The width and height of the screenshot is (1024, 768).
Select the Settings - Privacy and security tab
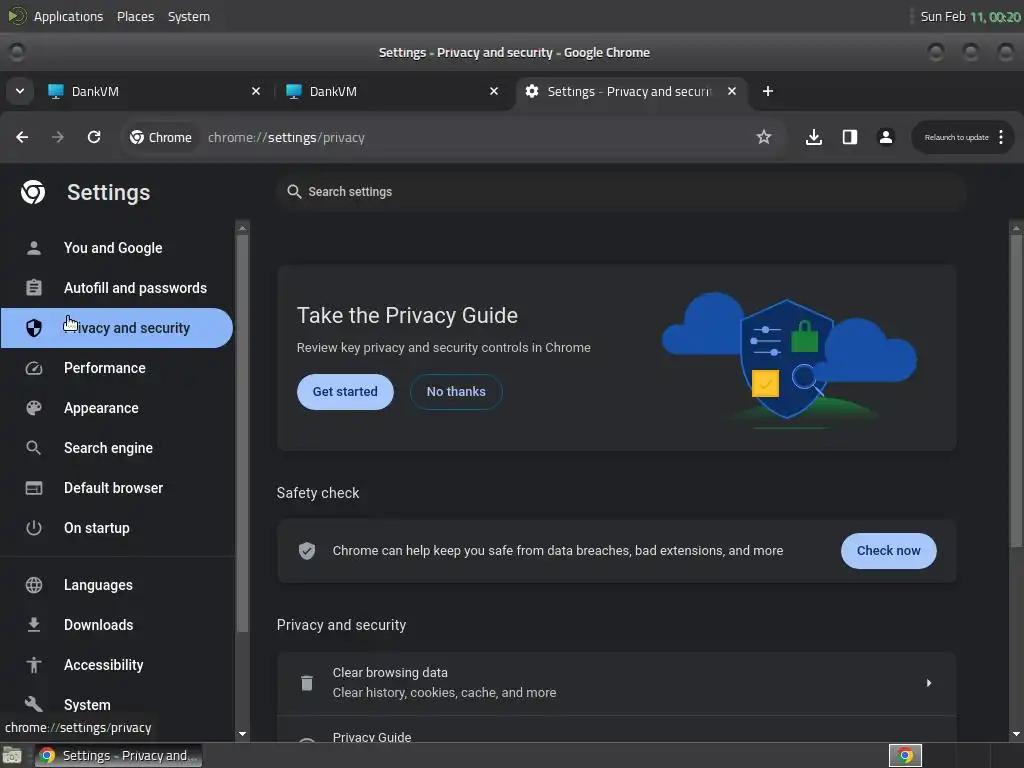630,91
